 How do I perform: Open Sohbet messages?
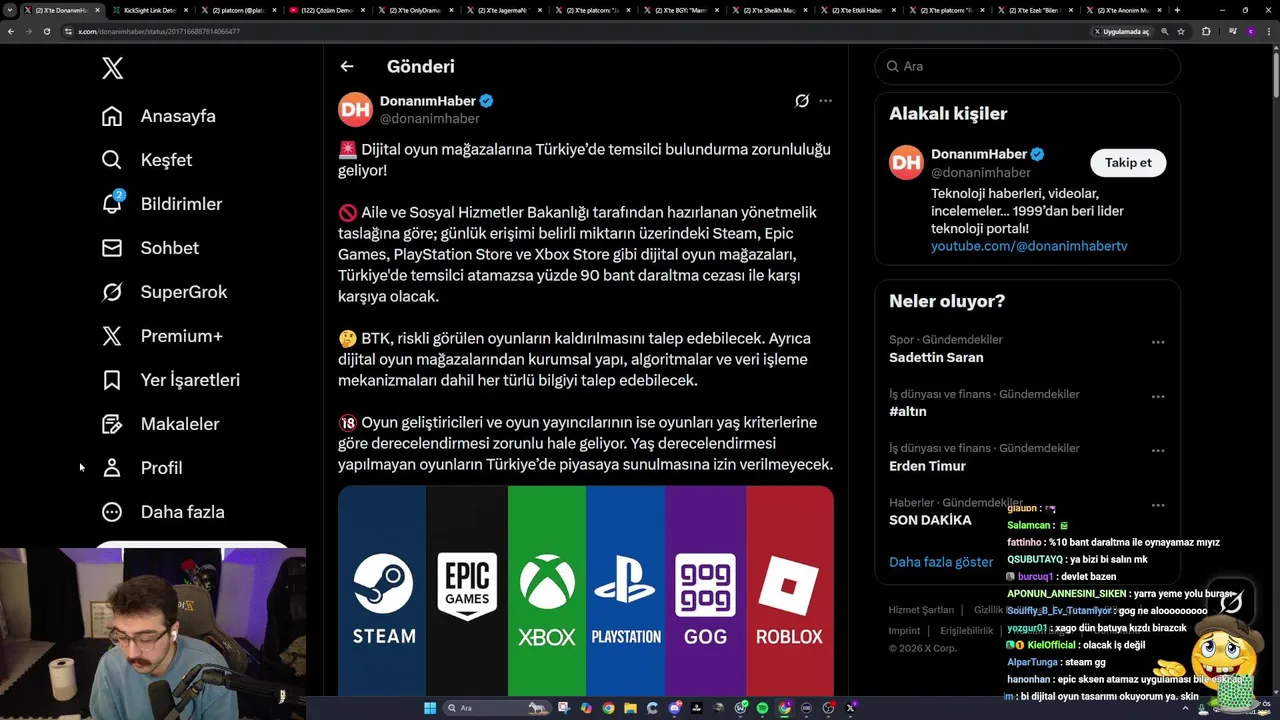coord(151,248)
